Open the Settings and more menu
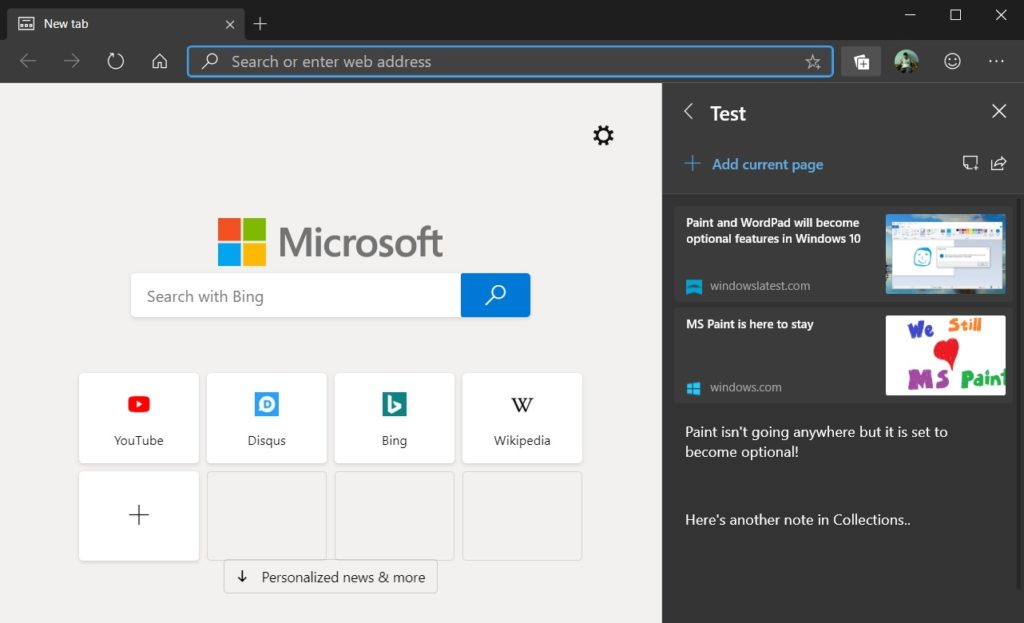 coord(996,61)
